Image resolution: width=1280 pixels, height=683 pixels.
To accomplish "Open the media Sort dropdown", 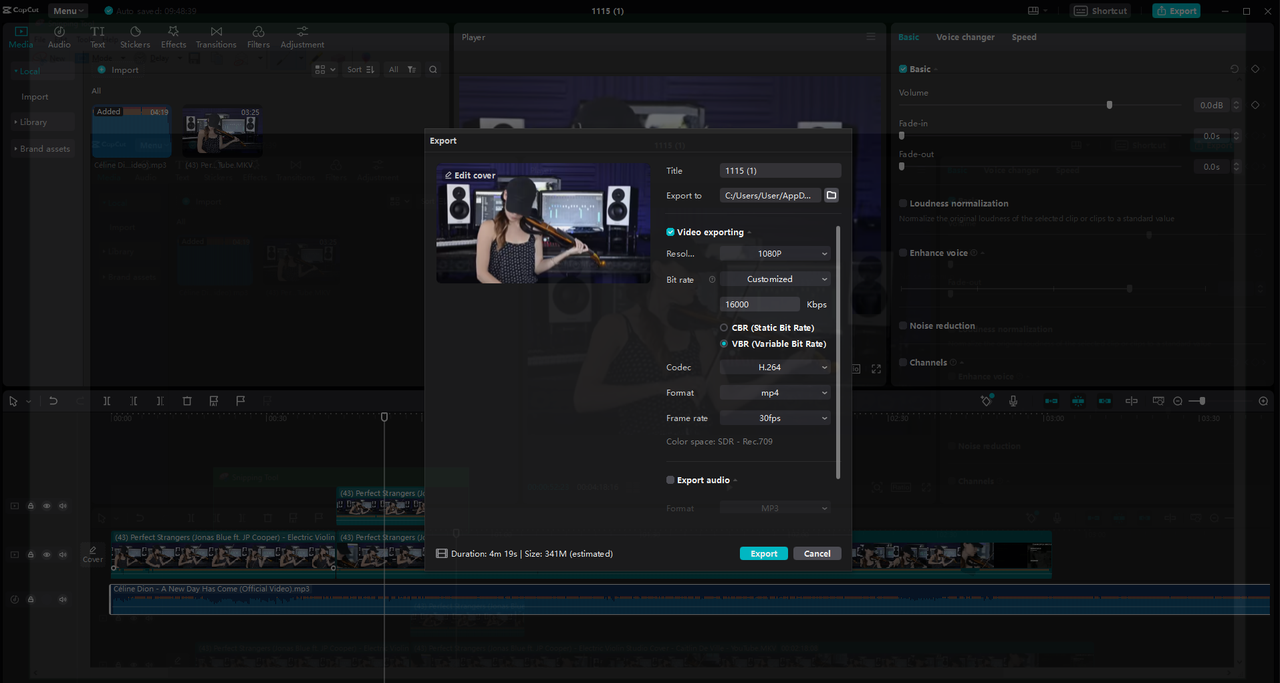I will (x=360, y=70).
